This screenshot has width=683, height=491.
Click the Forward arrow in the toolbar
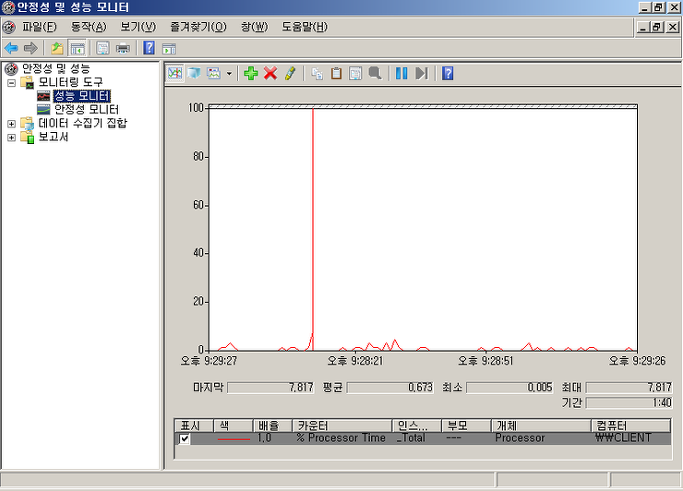click(x=30, y=48)
